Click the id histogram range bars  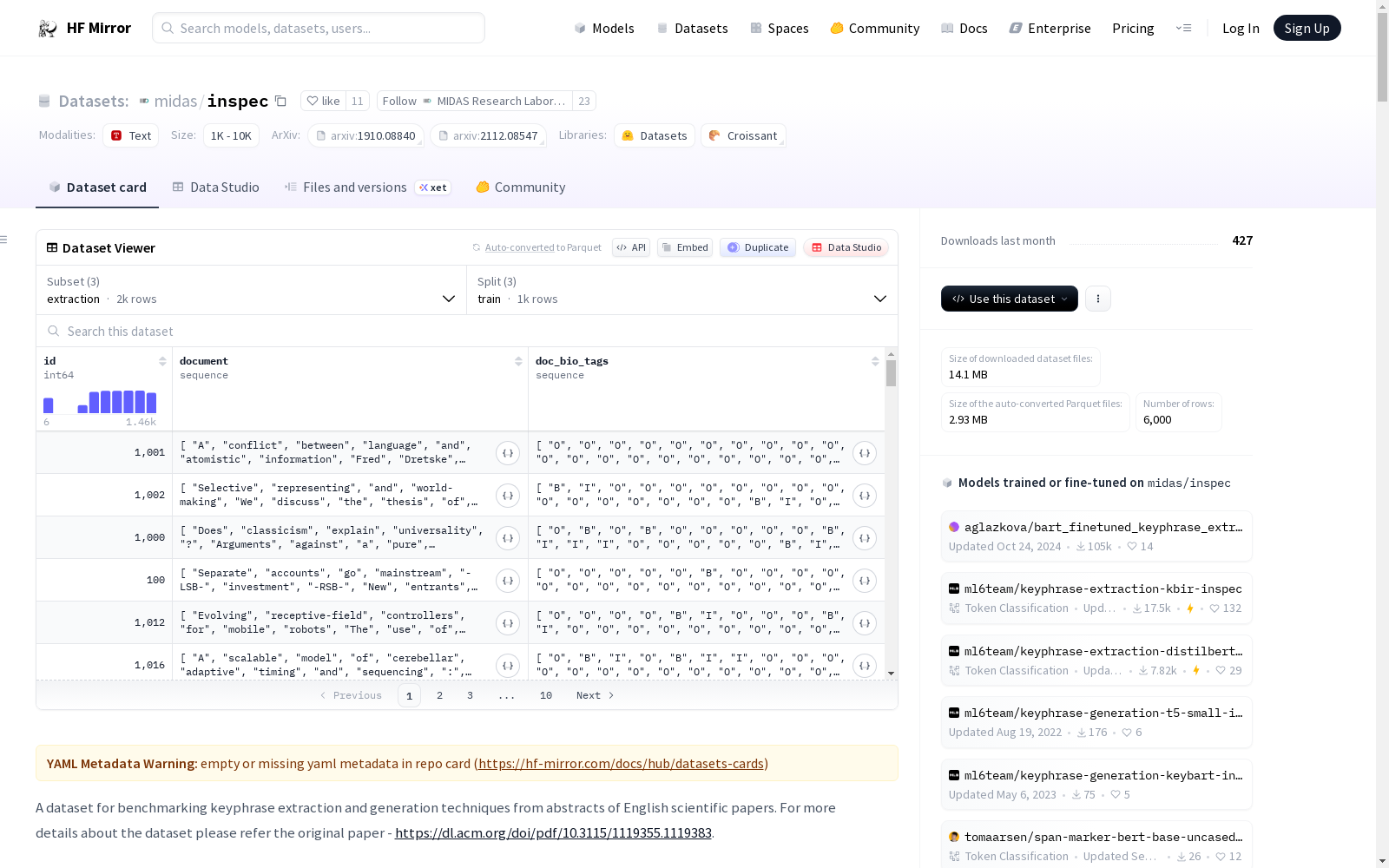[x=100, y=402]
